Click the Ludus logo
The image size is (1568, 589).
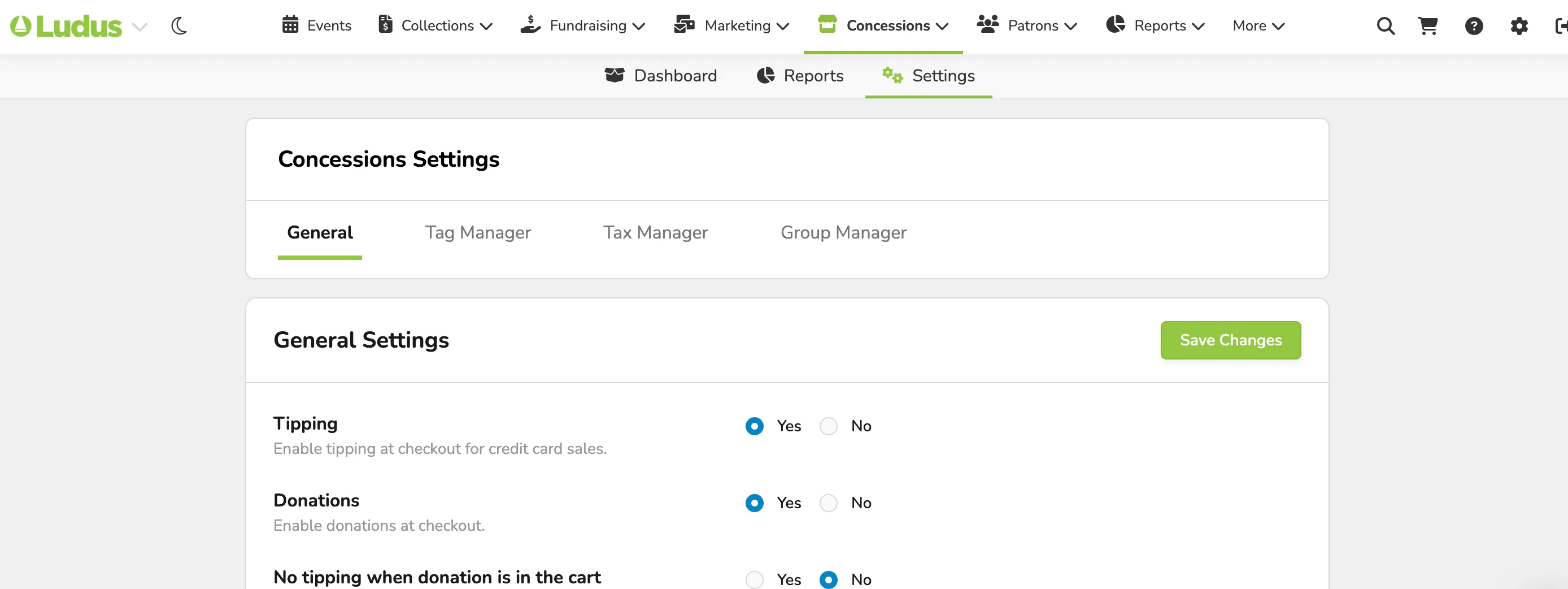tap(66, 25)
